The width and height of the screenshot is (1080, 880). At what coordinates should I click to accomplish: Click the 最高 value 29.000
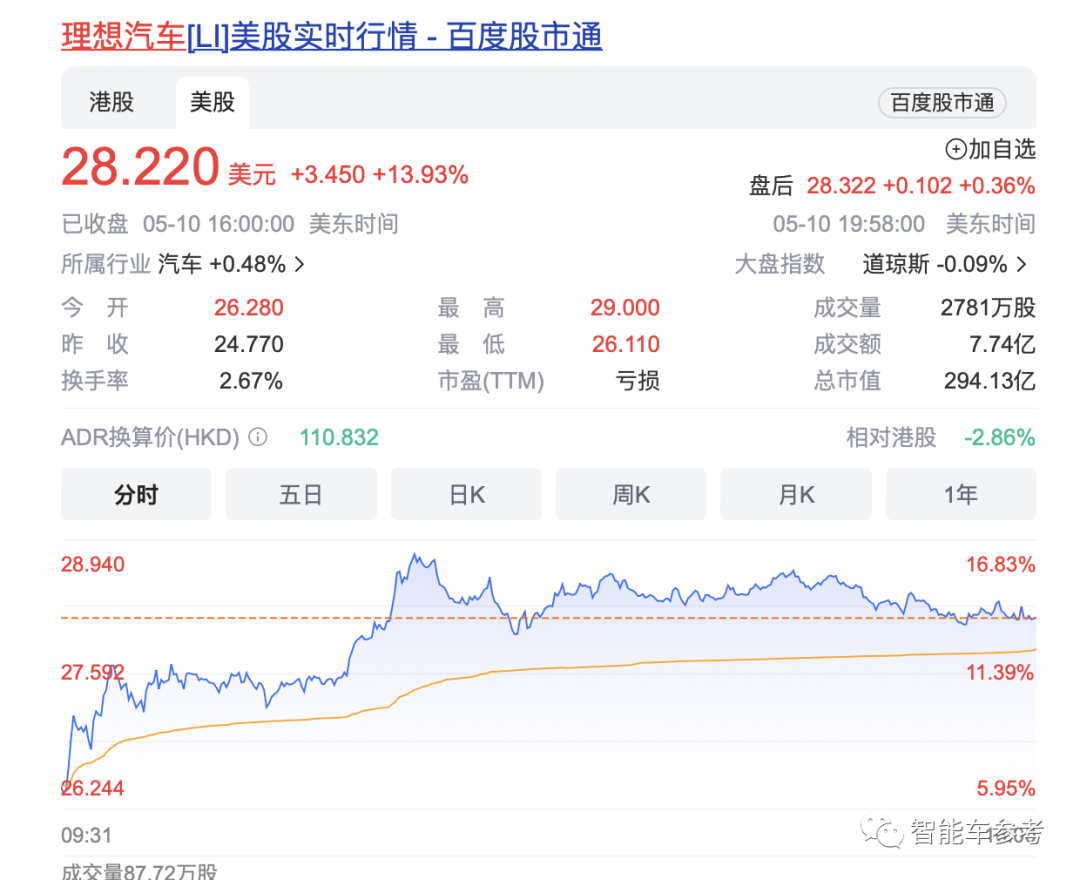click(625, 308)
